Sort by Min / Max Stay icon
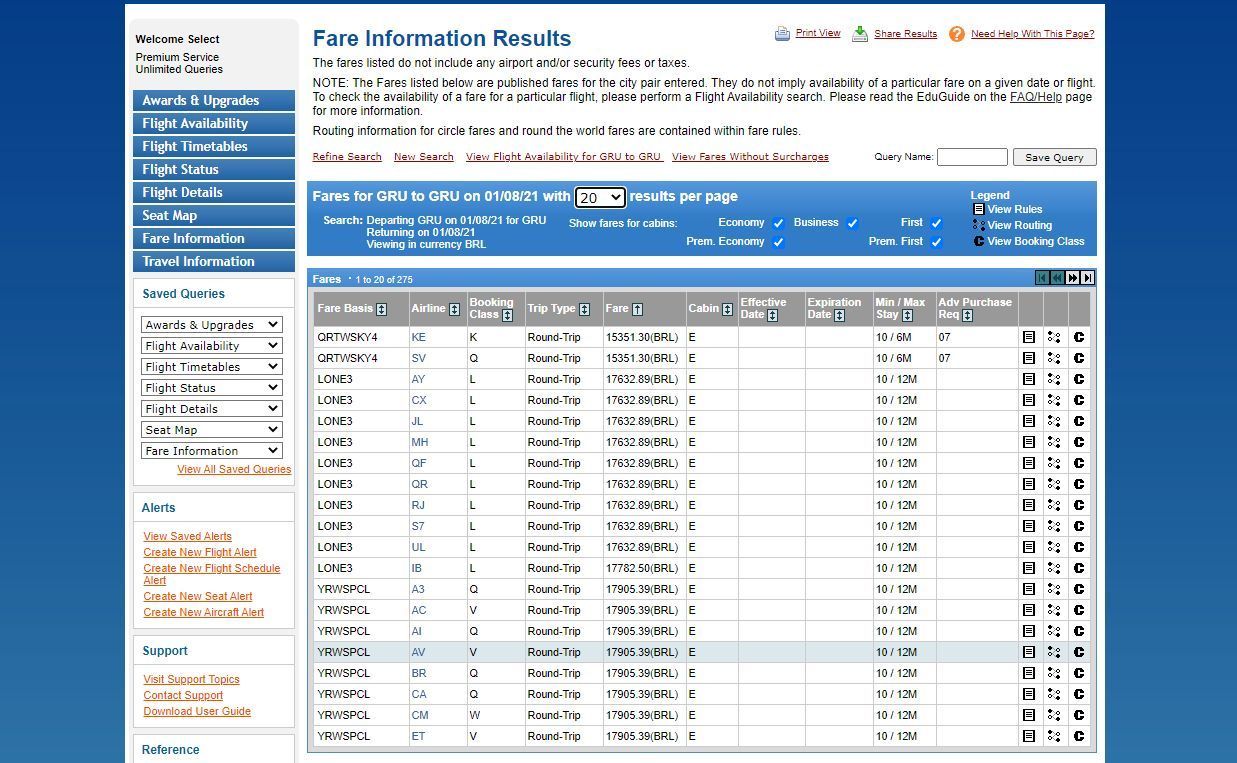 coord(905,315)
